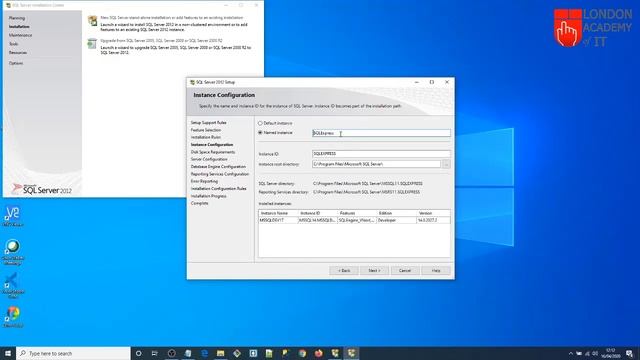Click the Developer edition cell

click(396, 220)
